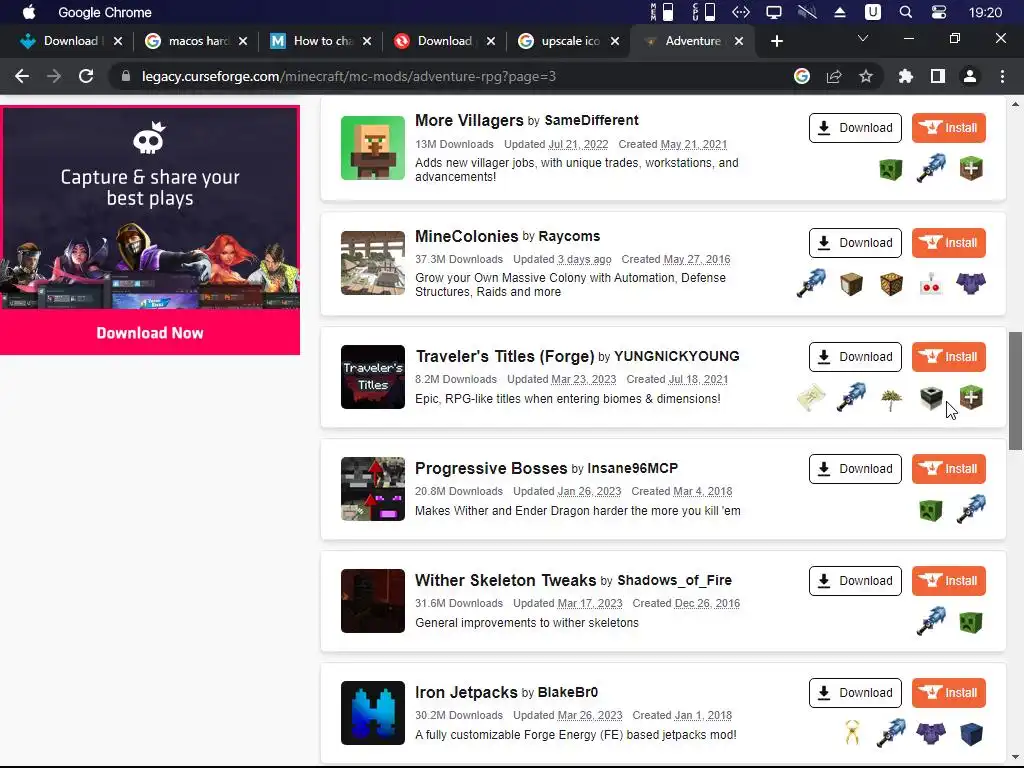
Task: Switch to the 'How to cha' tab
Action: (x=320, y=41)
